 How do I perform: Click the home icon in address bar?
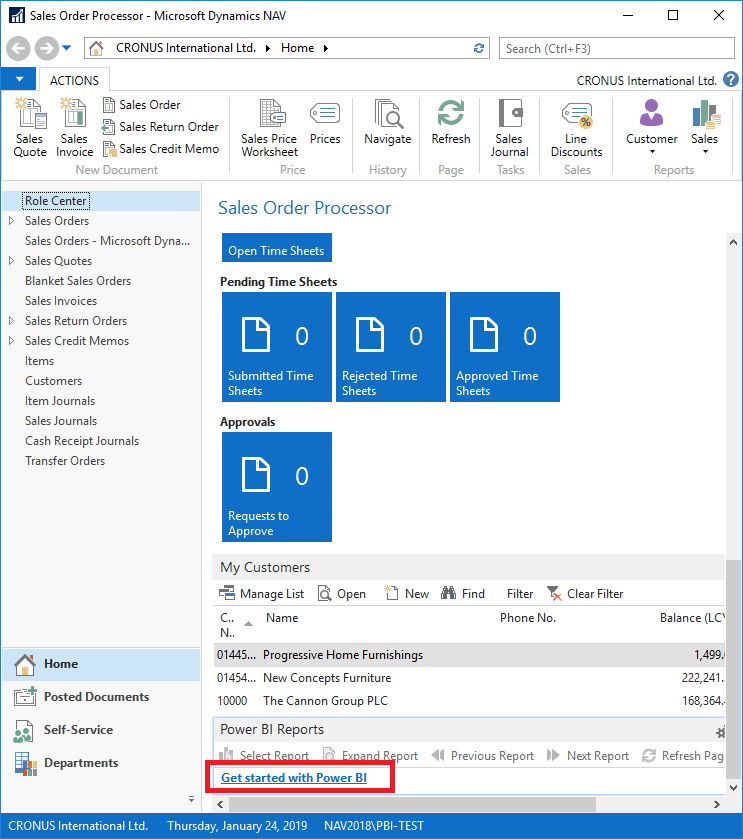(x=96, y=48)
